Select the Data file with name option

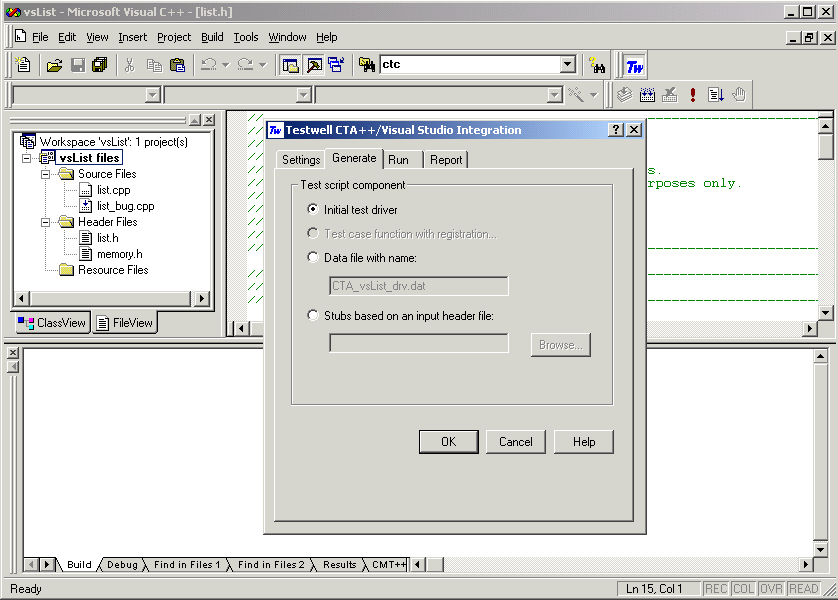click(x=314, y=258)
